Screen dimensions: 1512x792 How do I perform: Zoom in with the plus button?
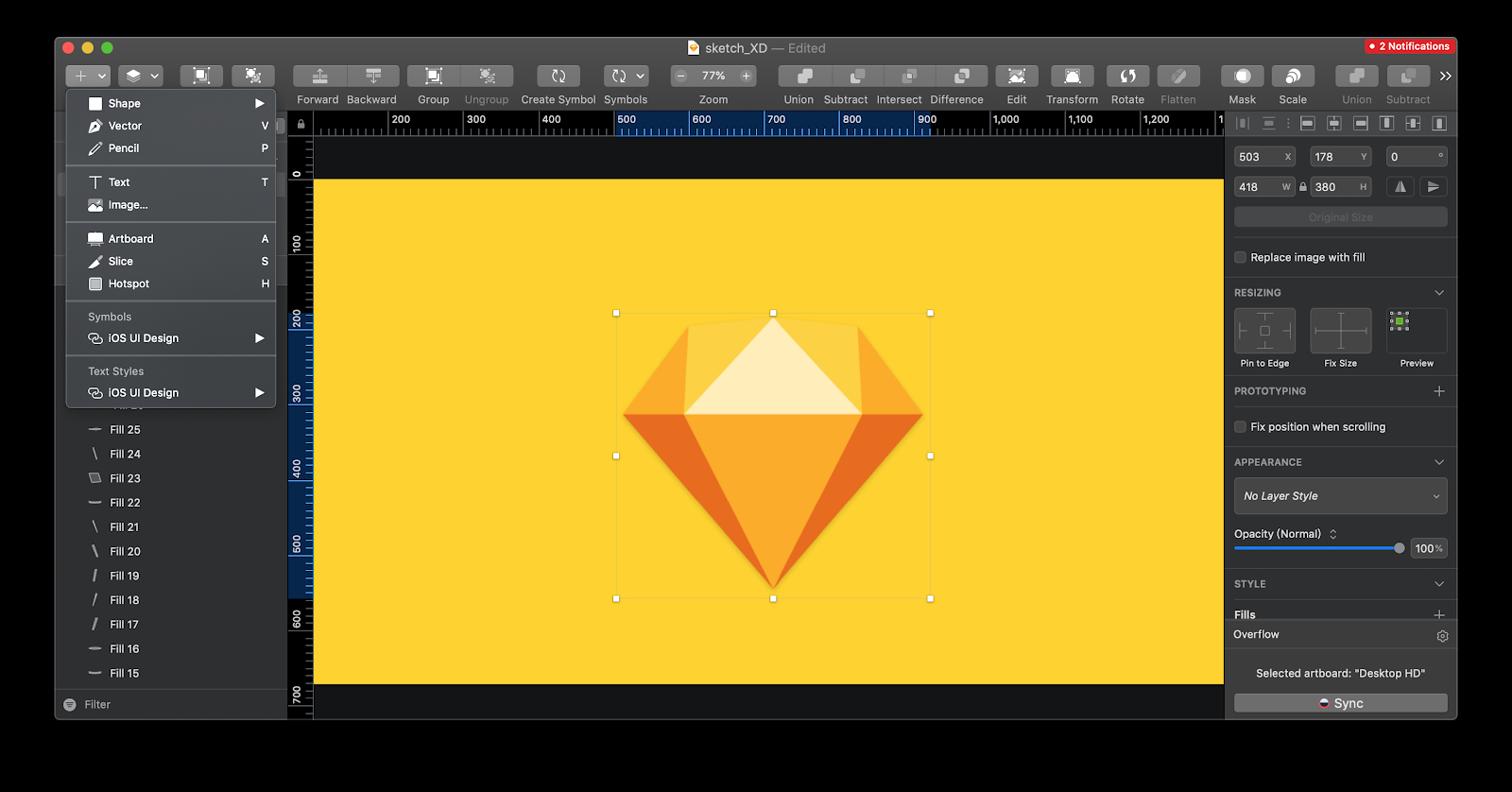pos(746,76)
